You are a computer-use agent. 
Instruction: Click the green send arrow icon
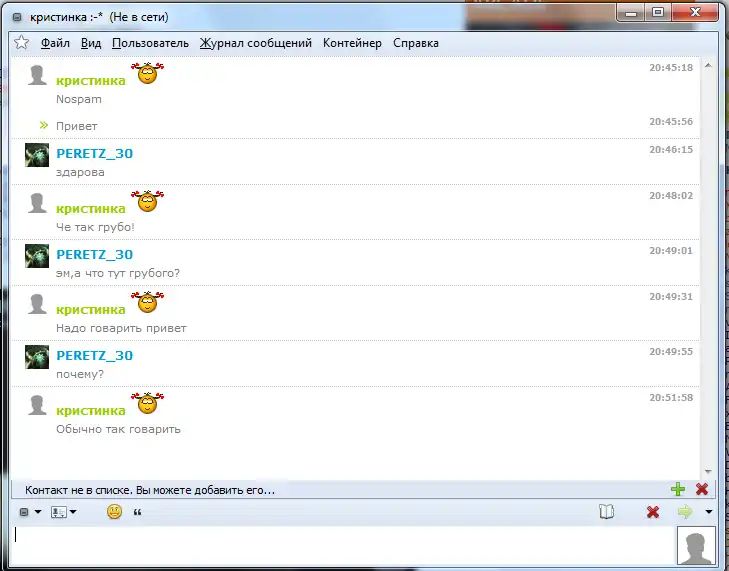(685, 512)
